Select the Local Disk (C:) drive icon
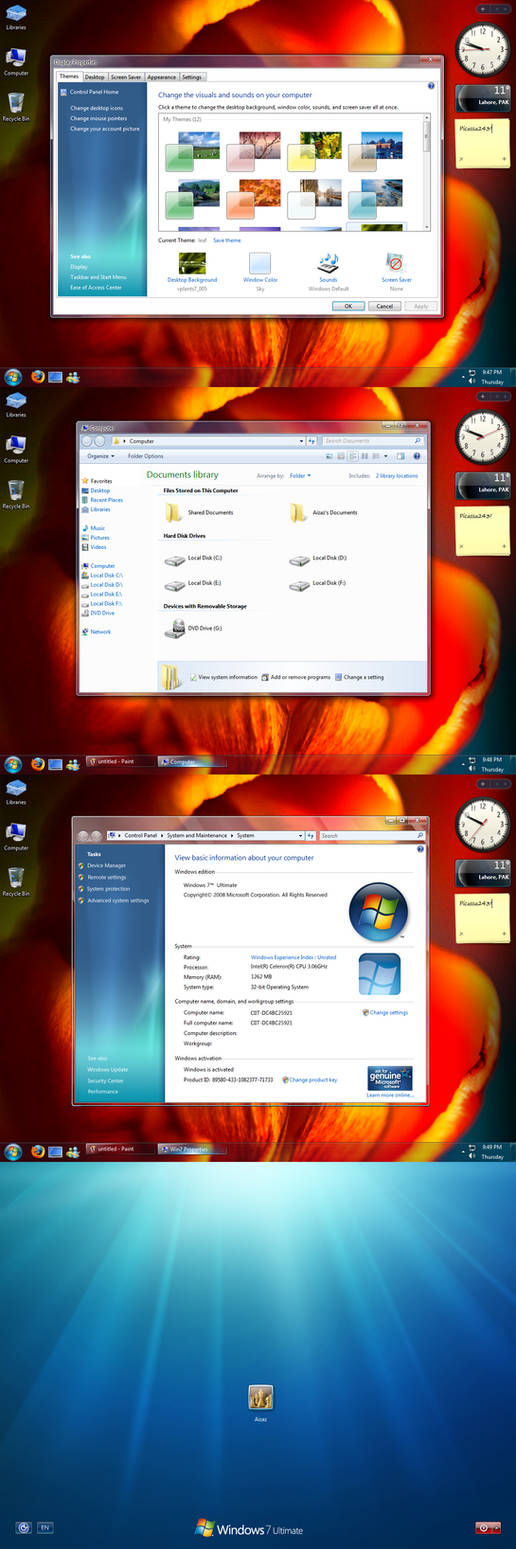This screenshot has width=516, height=1549. [174, 560]
